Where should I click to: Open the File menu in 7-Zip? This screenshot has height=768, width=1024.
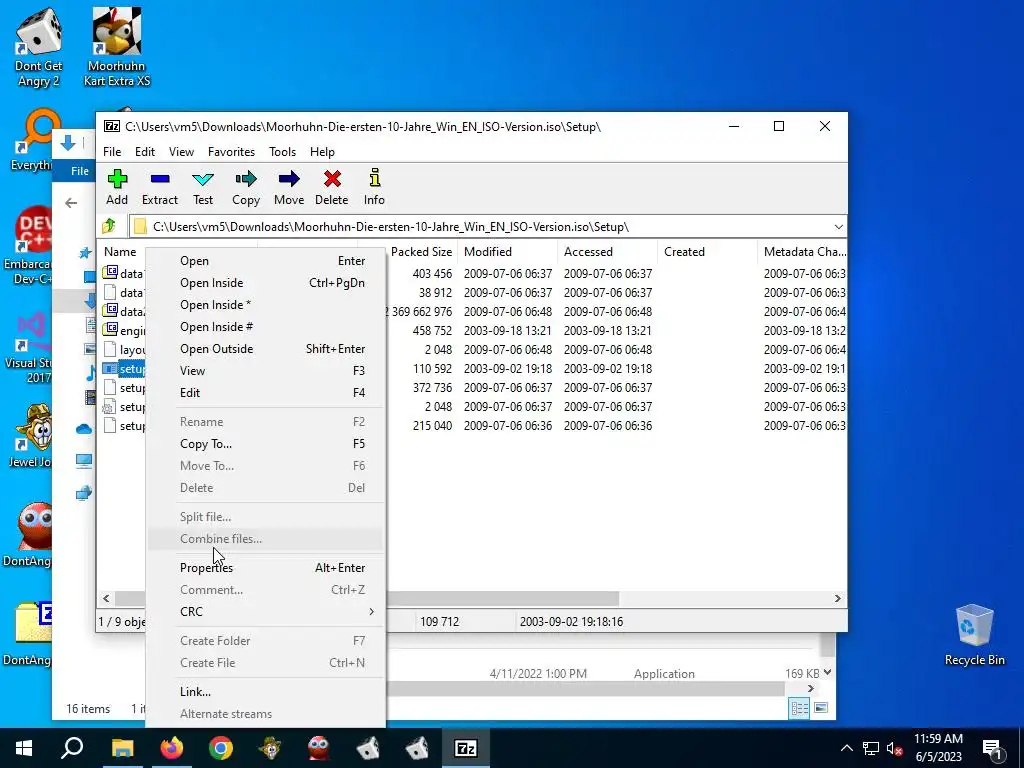112,152
